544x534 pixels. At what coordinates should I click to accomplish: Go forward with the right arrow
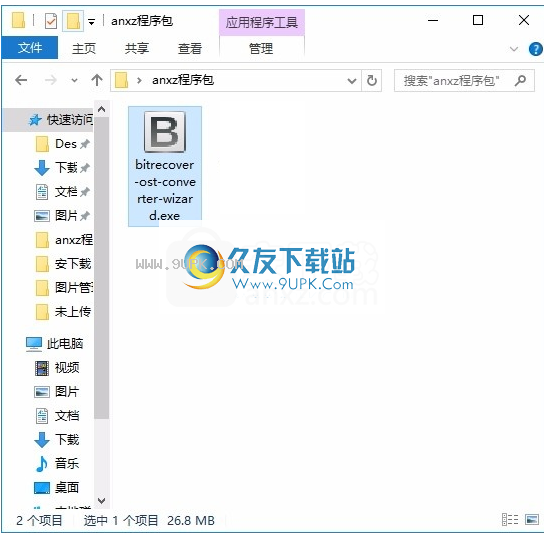click(51, 80)
